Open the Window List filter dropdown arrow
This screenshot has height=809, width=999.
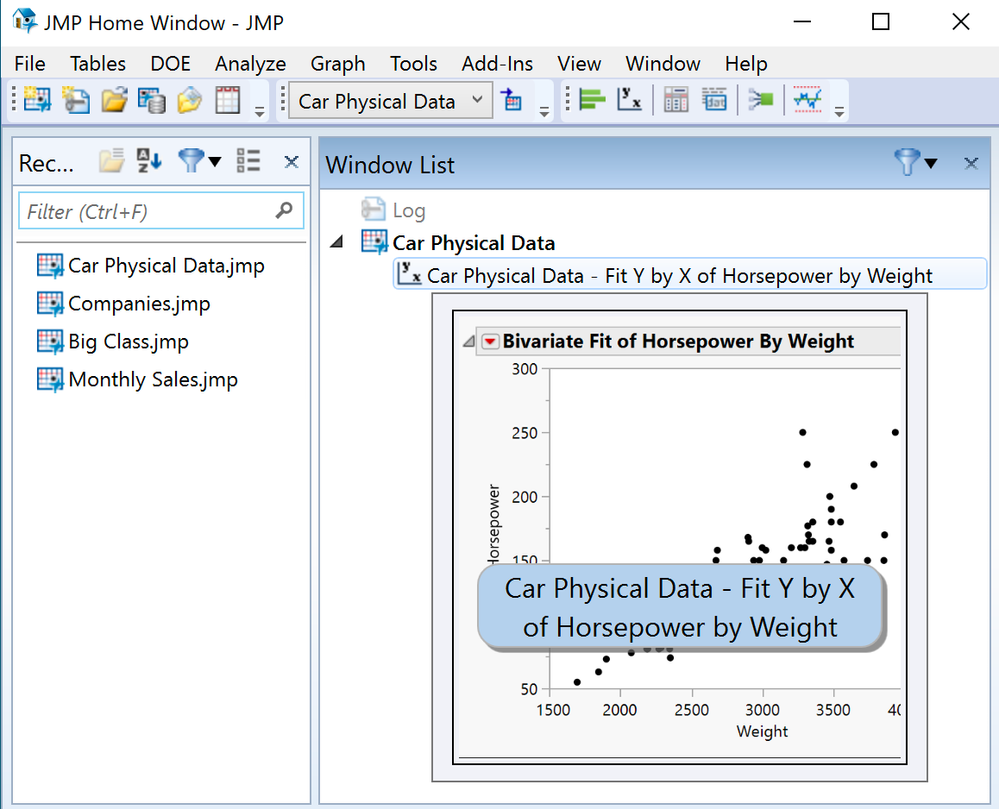pos(929,162)
